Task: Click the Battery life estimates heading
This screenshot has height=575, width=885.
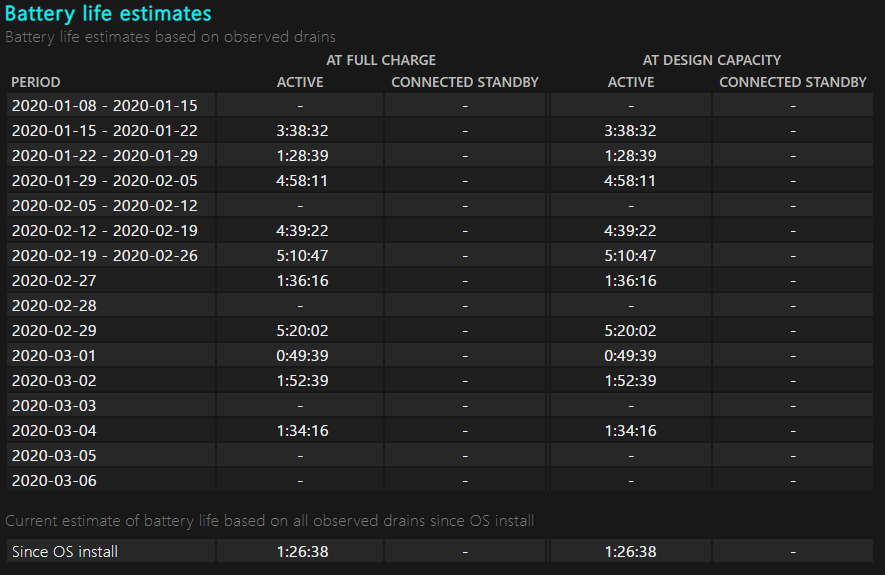Action: [108, 14]
